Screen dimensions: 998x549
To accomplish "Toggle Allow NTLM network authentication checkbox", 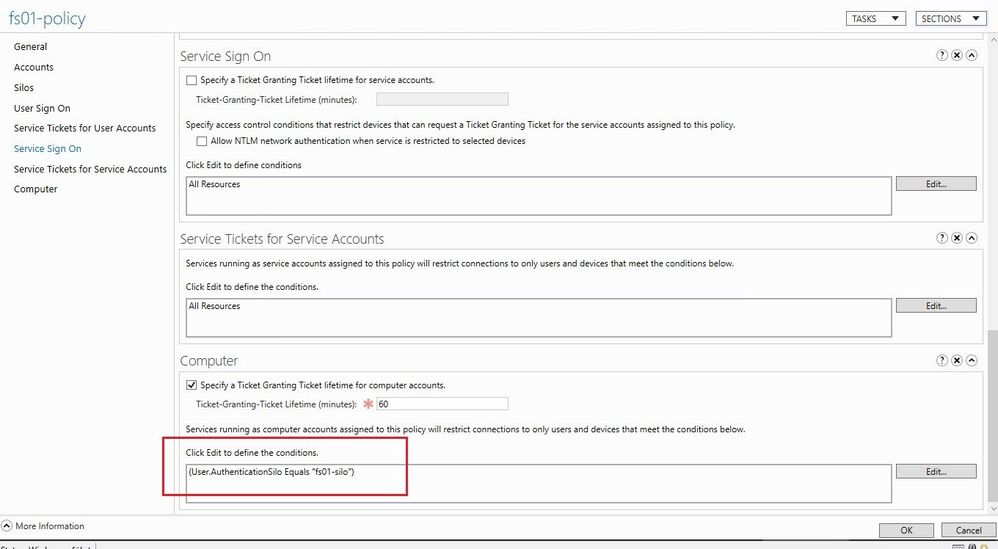I will tap(202, 141).
